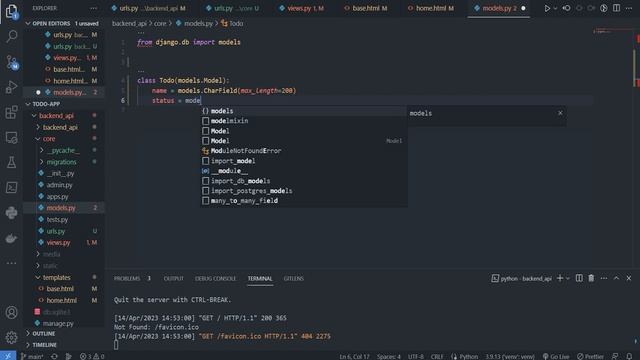Image resolution: width=640 pixels, height=360 pixels.
Task: Open the timeline view icon in title bar
Action: click(x=604, y=8)
